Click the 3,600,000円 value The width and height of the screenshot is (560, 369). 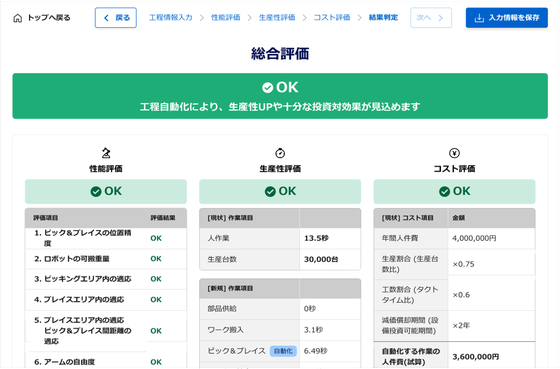pos(476,356)
